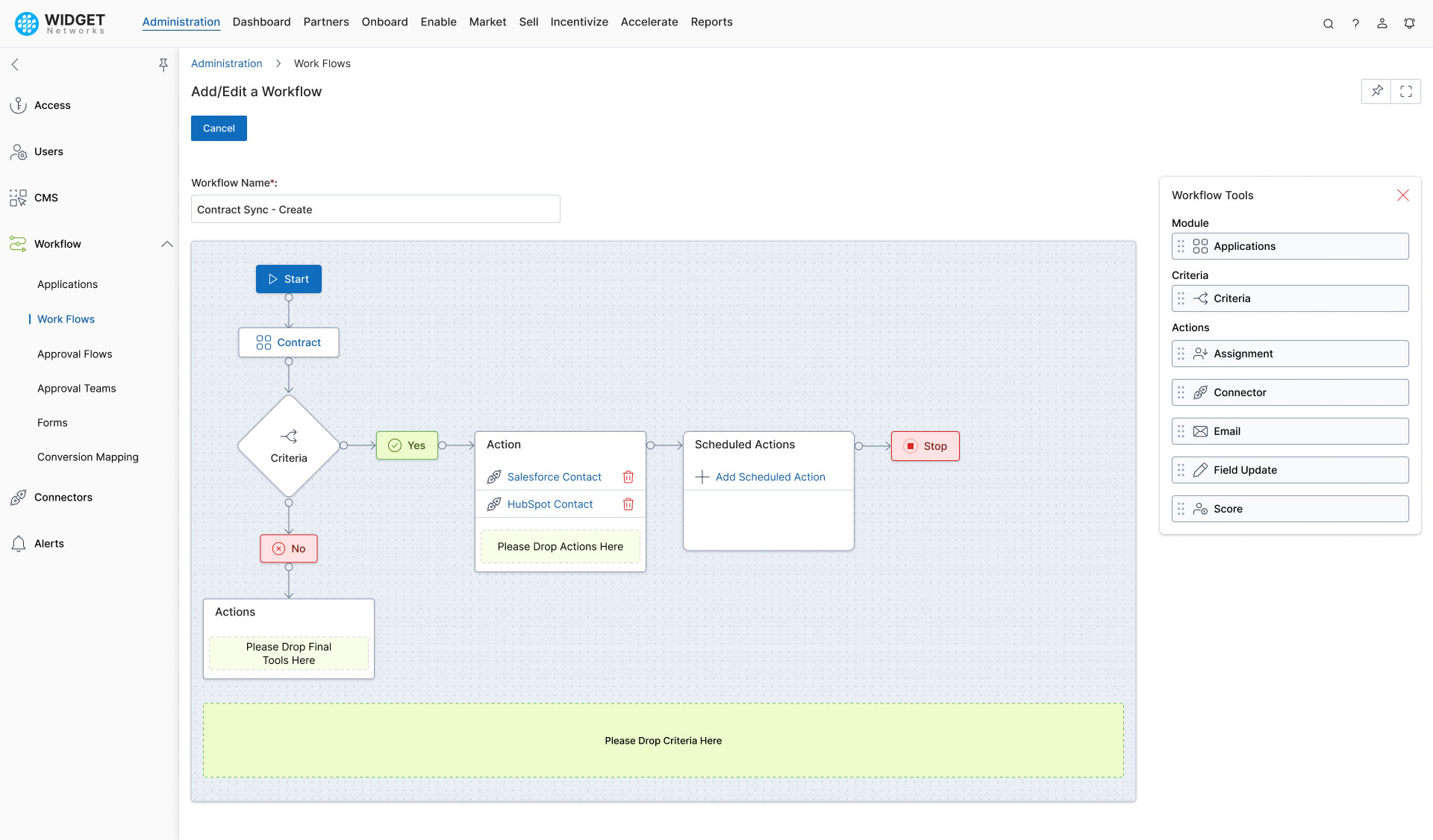Viewport: 1433px width, 840px height.
Task: Click the Please Drop Criteria Here zone
Action: 664,741
